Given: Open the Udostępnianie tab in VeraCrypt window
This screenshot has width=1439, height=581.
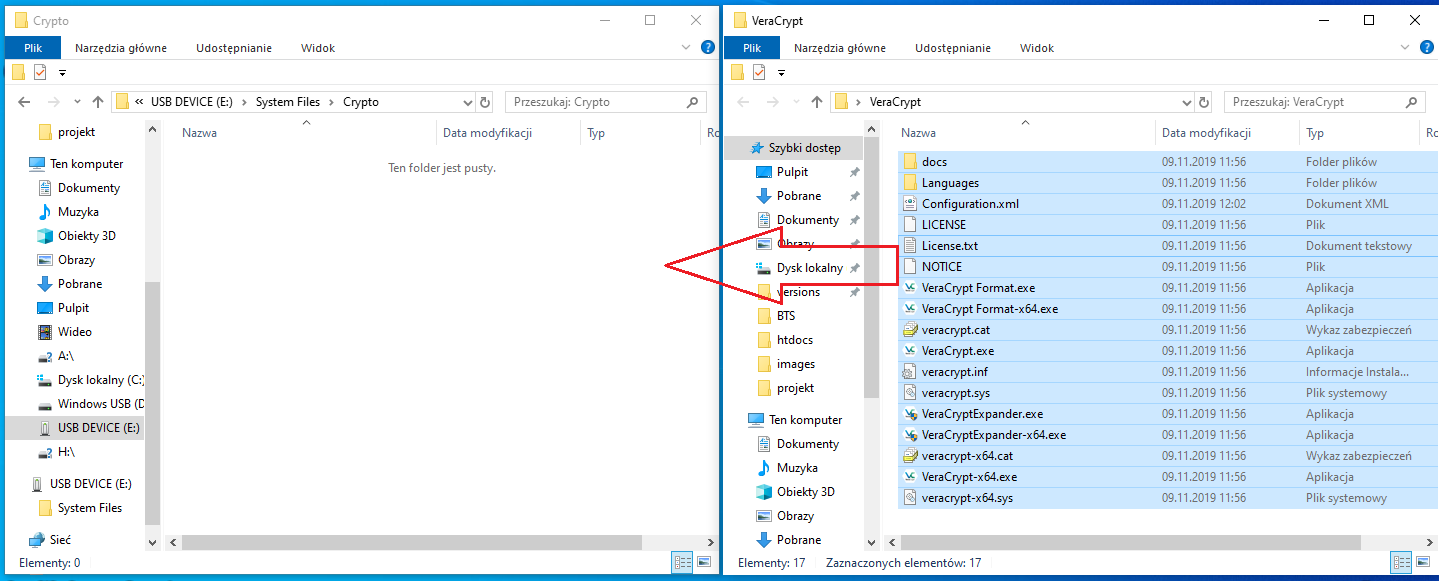Looking at the screenshot, I should coord(952,48).
